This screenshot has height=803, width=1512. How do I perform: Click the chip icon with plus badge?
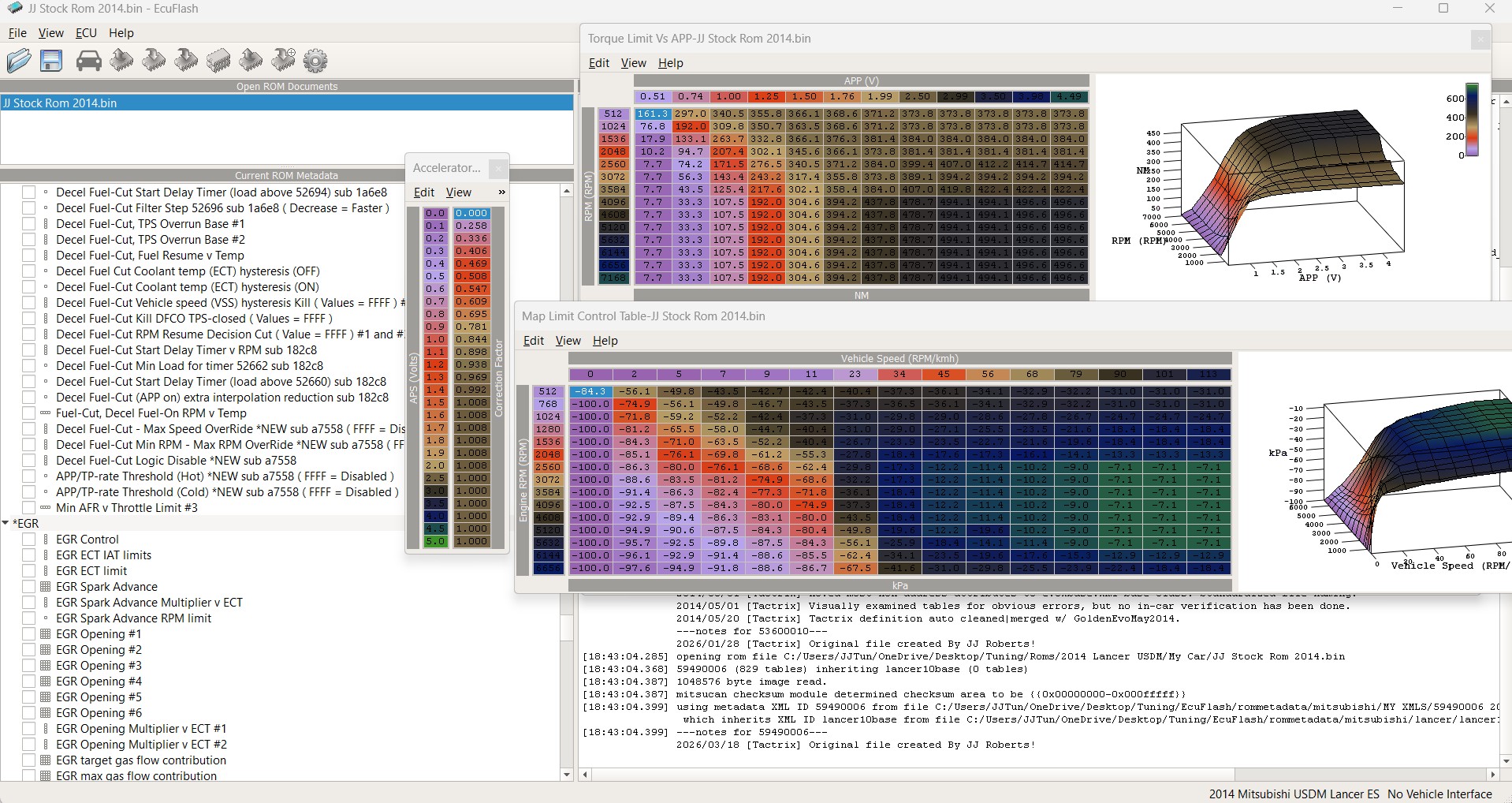point(283,61)
